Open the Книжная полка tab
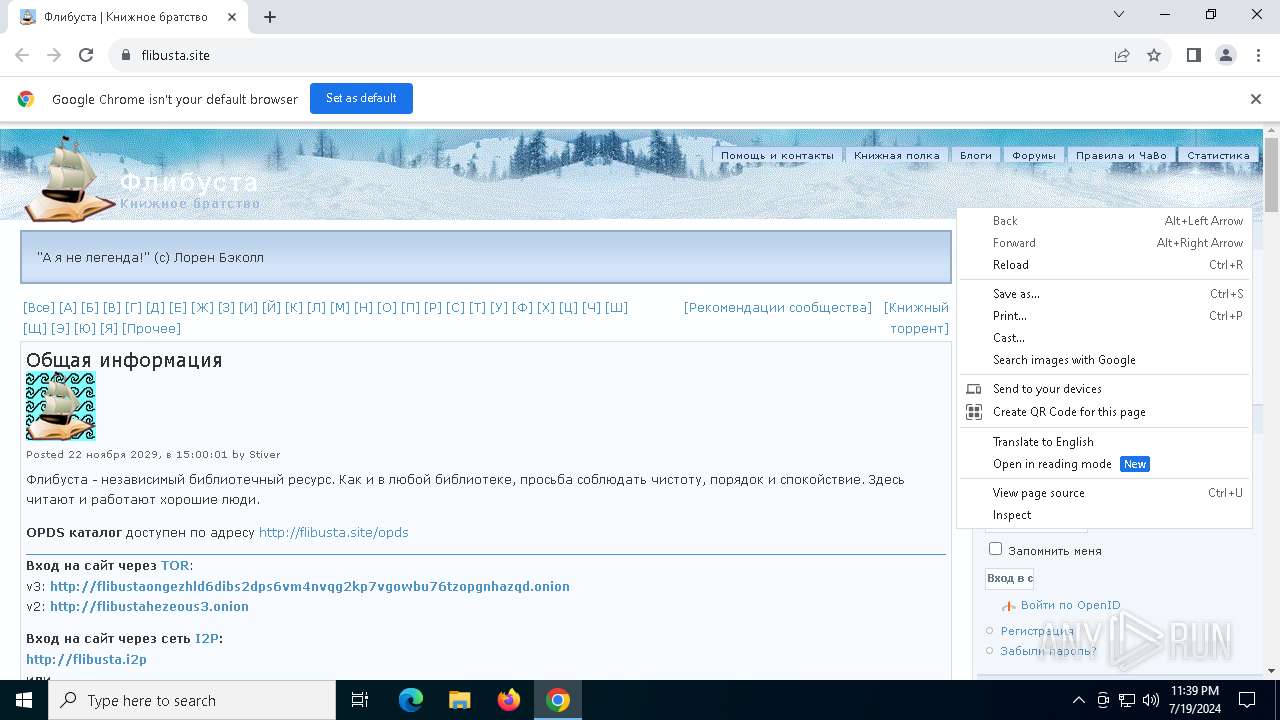Image resolution: width=1280 pixels, height=720 pixels. pyautogui.click(x=896, y=155)
